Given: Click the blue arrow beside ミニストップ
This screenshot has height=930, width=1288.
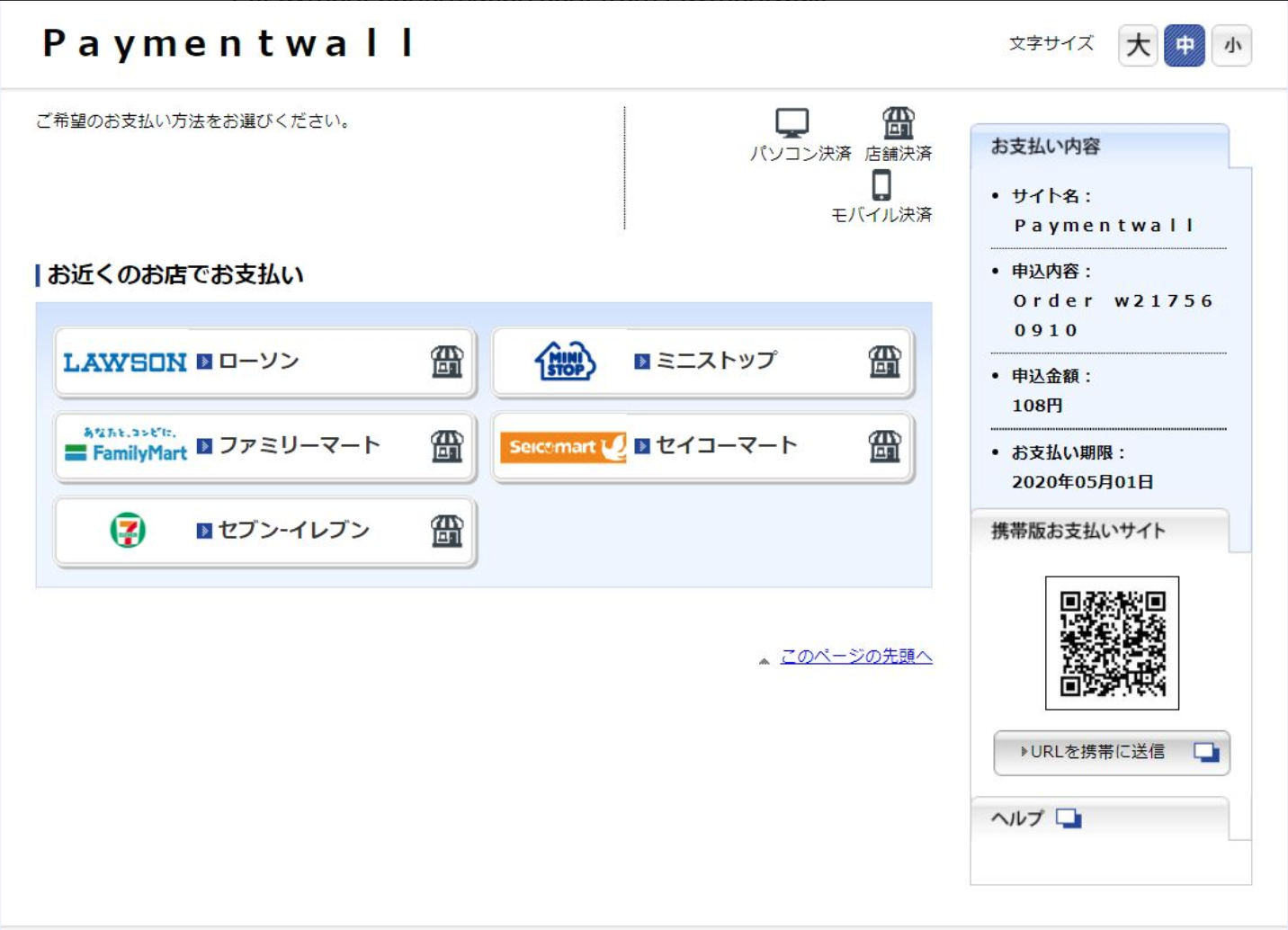Looking at the screenshot, I should [642, 362].
